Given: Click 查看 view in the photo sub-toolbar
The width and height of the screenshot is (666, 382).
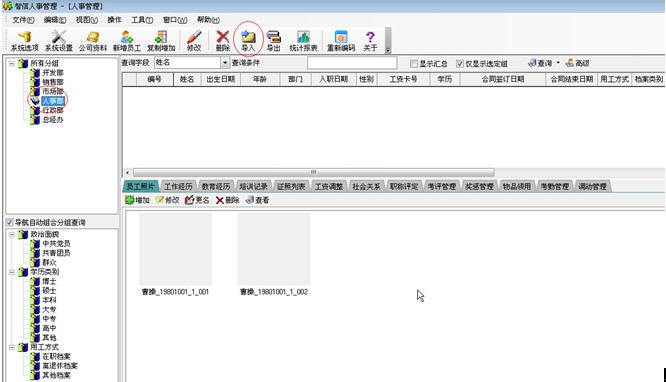Looking at the screenshot, I should [x=257, y=200].
